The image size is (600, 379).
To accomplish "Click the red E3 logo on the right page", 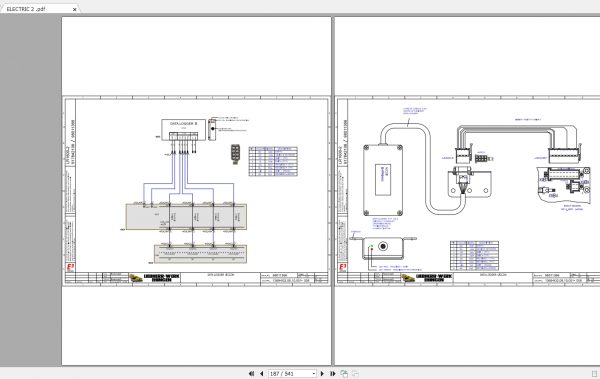I will (342, 267).
